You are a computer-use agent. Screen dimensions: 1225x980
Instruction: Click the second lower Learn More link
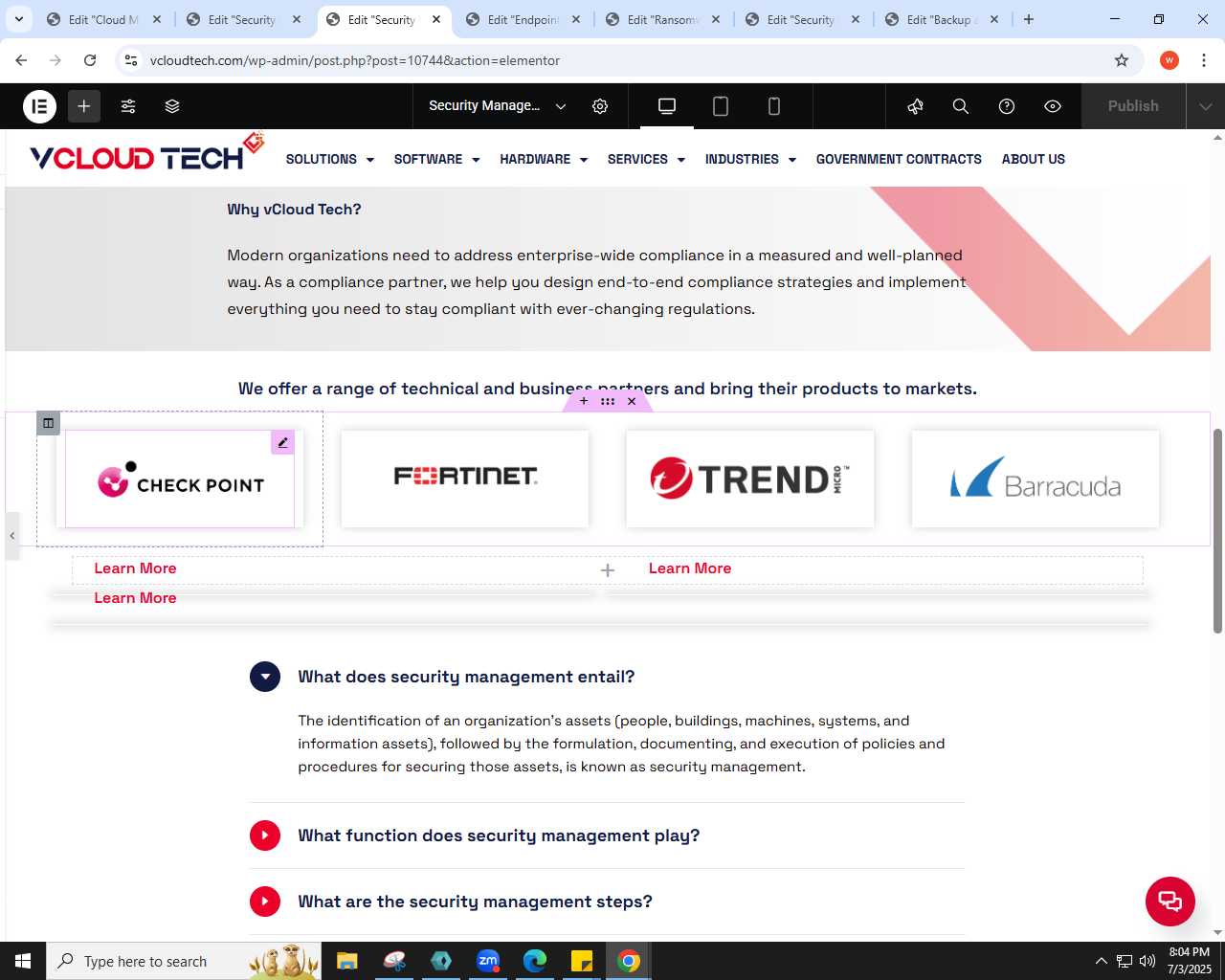135,598
